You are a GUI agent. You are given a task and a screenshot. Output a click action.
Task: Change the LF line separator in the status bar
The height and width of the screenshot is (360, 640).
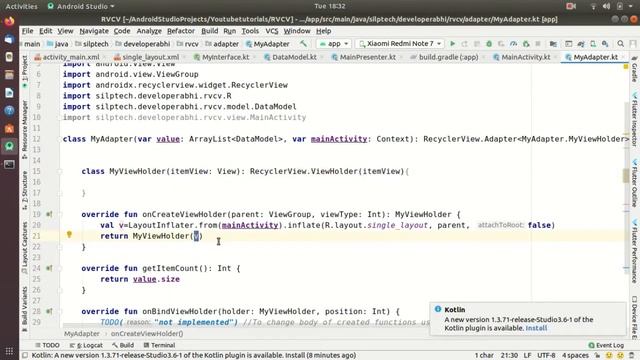tap(527, 355)
